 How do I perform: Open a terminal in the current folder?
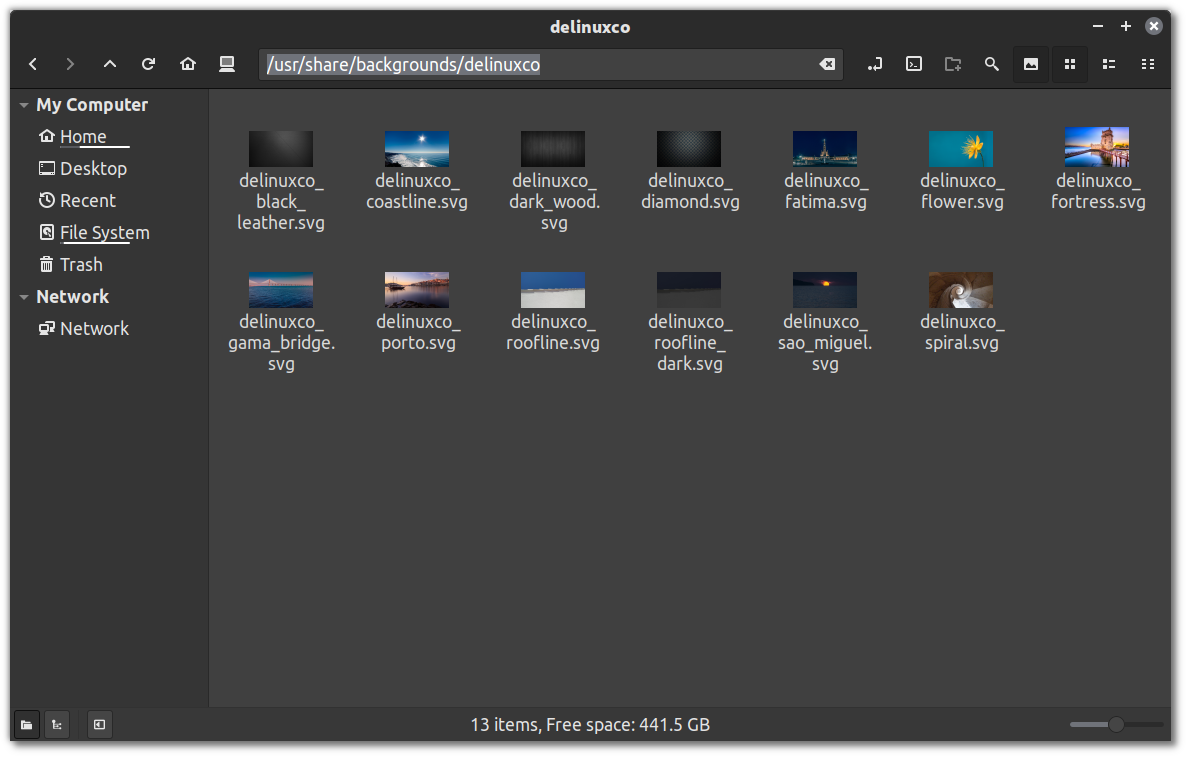click(913, 64)
